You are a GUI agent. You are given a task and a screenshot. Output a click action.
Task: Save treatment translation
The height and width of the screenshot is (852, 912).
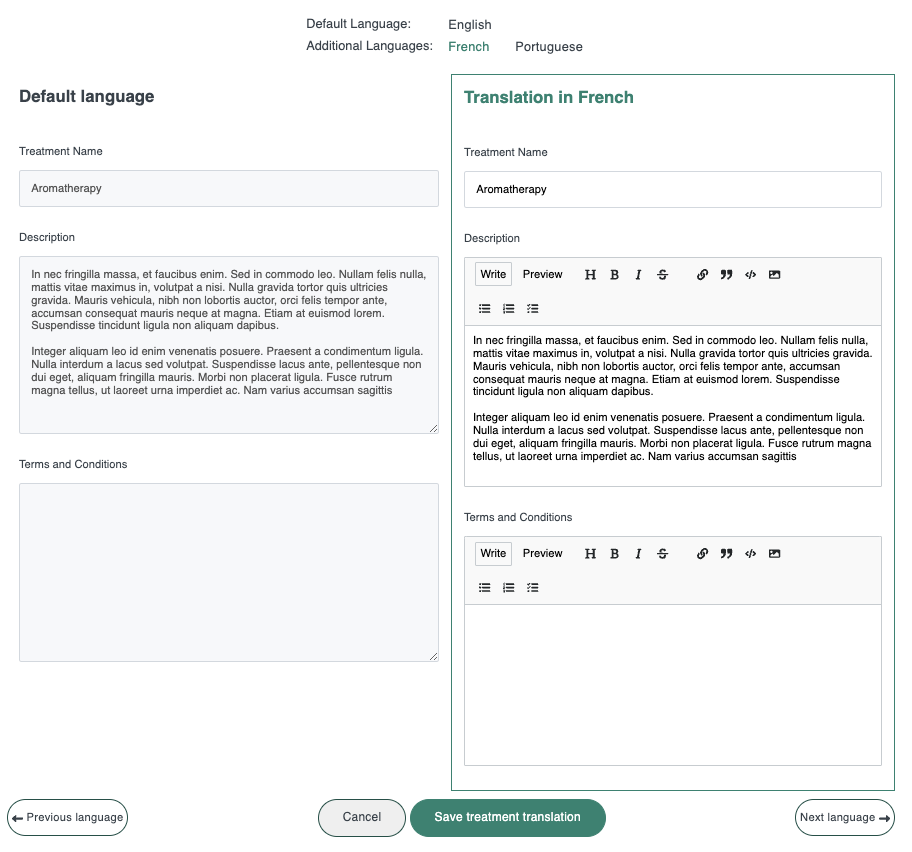(x=508, y=818)
